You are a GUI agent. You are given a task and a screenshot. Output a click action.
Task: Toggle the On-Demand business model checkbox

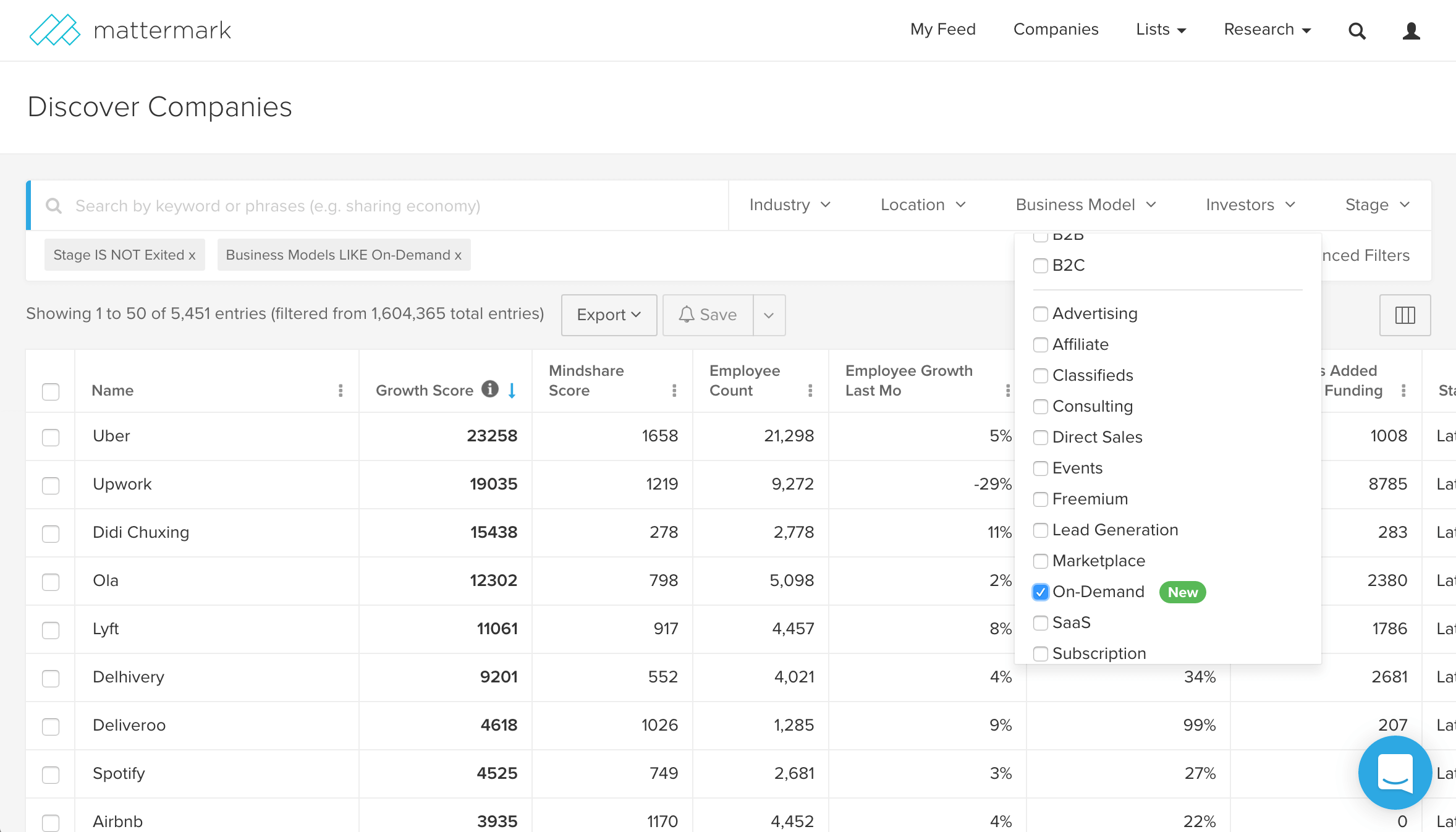coord(1040,592)
